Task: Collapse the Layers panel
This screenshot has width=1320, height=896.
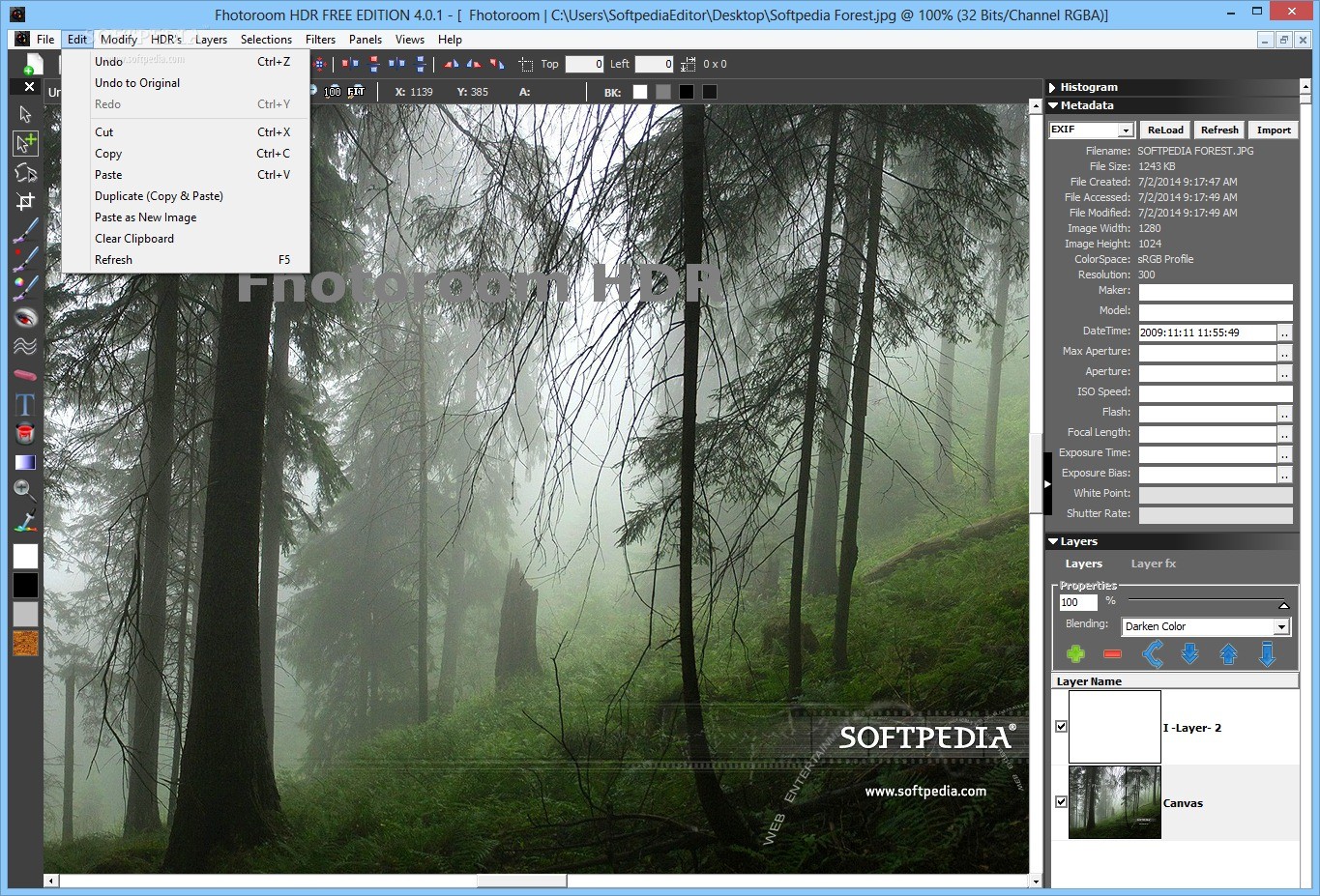Action: [x=1053, y=541]
